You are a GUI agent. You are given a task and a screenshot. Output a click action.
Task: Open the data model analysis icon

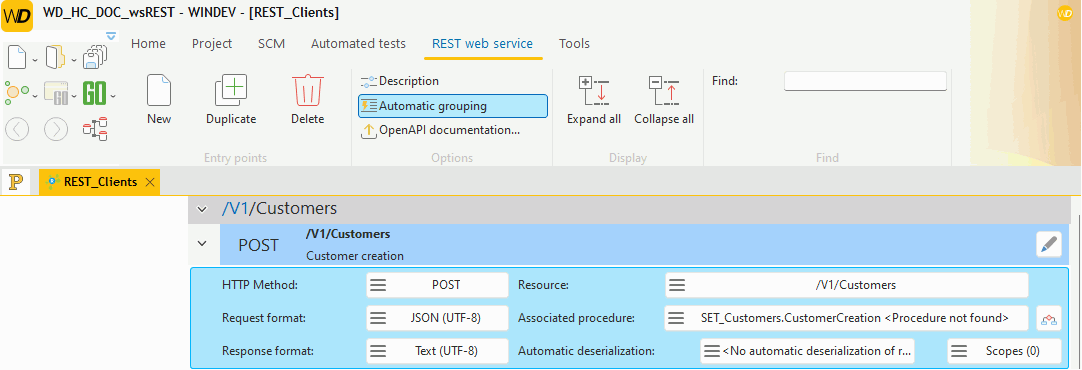[x=95, y=128]
